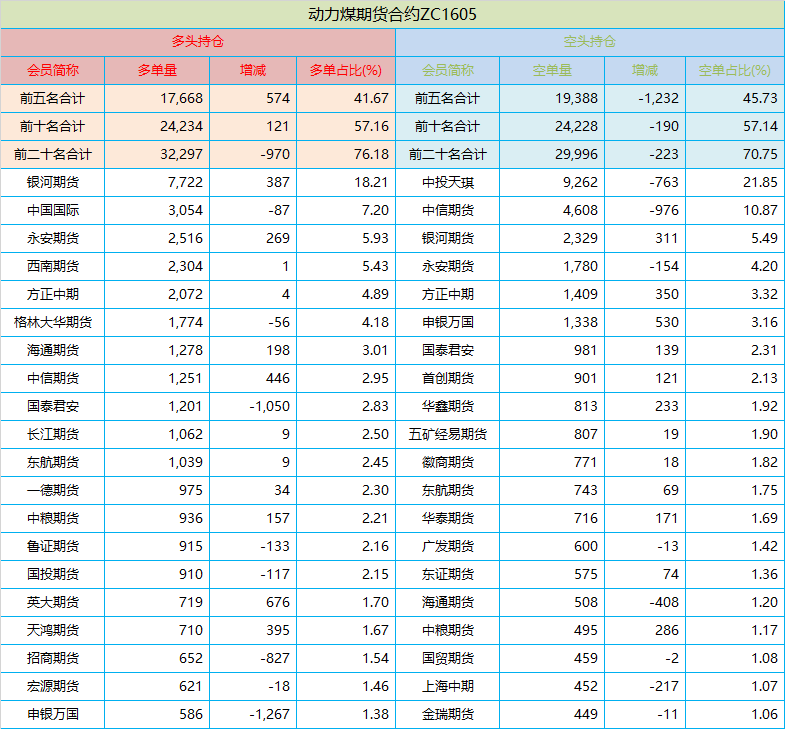Screen dimensions: 785x729
Task: Select 国泰君安 in the short-position list
Action: coord(448,350)
